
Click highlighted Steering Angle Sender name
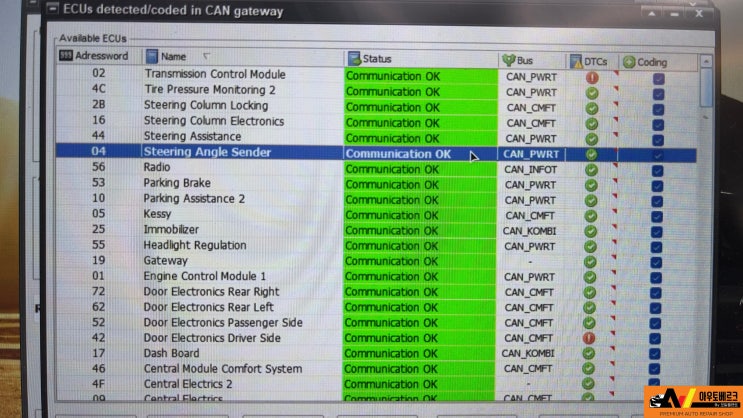(x=207, y=152)
